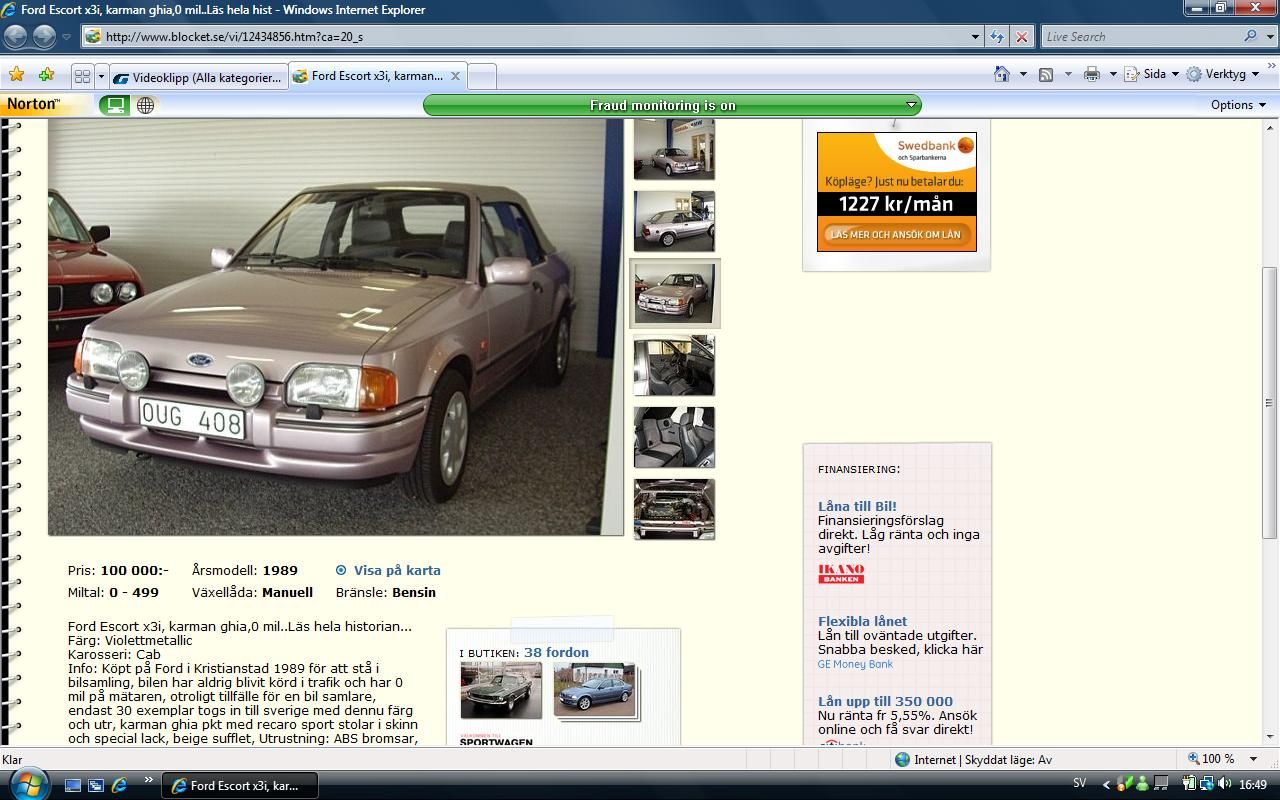Select highlighted front-view car thumbnail
The width and height of the screenshot is (1280, 800).
point(674,293)
